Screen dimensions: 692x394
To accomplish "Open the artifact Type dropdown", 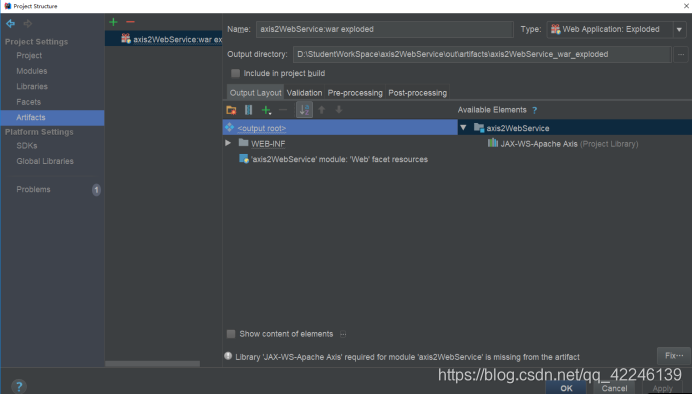I will 679,30.
